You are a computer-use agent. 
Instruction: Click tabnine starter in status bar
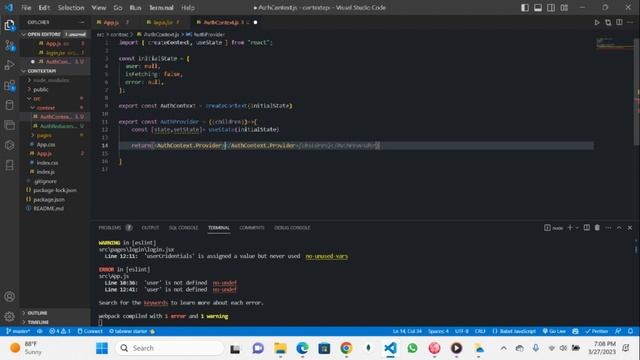point(132,331)
